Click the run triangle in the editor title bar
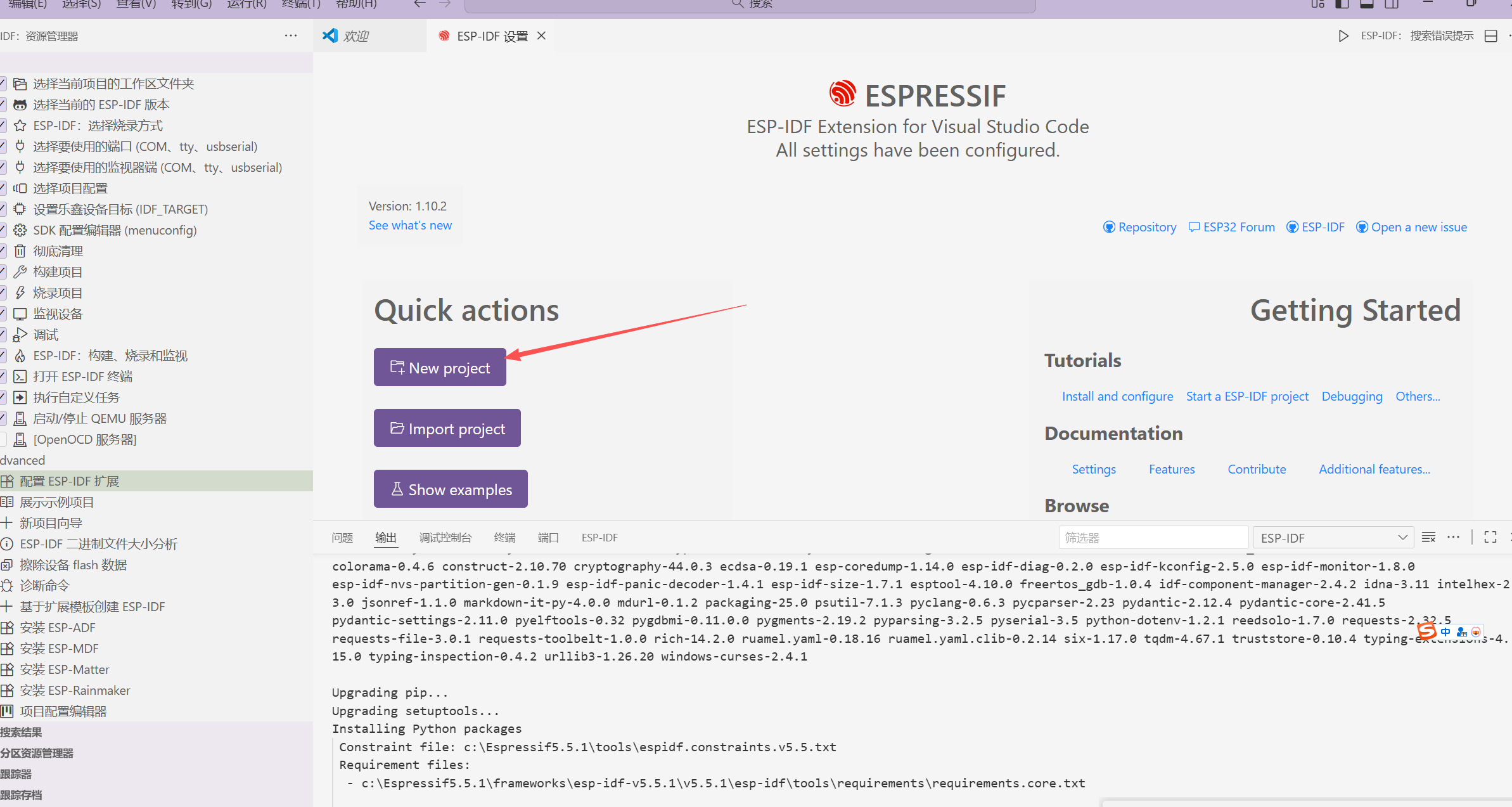1512x807 pixels. click(1343, 36)
